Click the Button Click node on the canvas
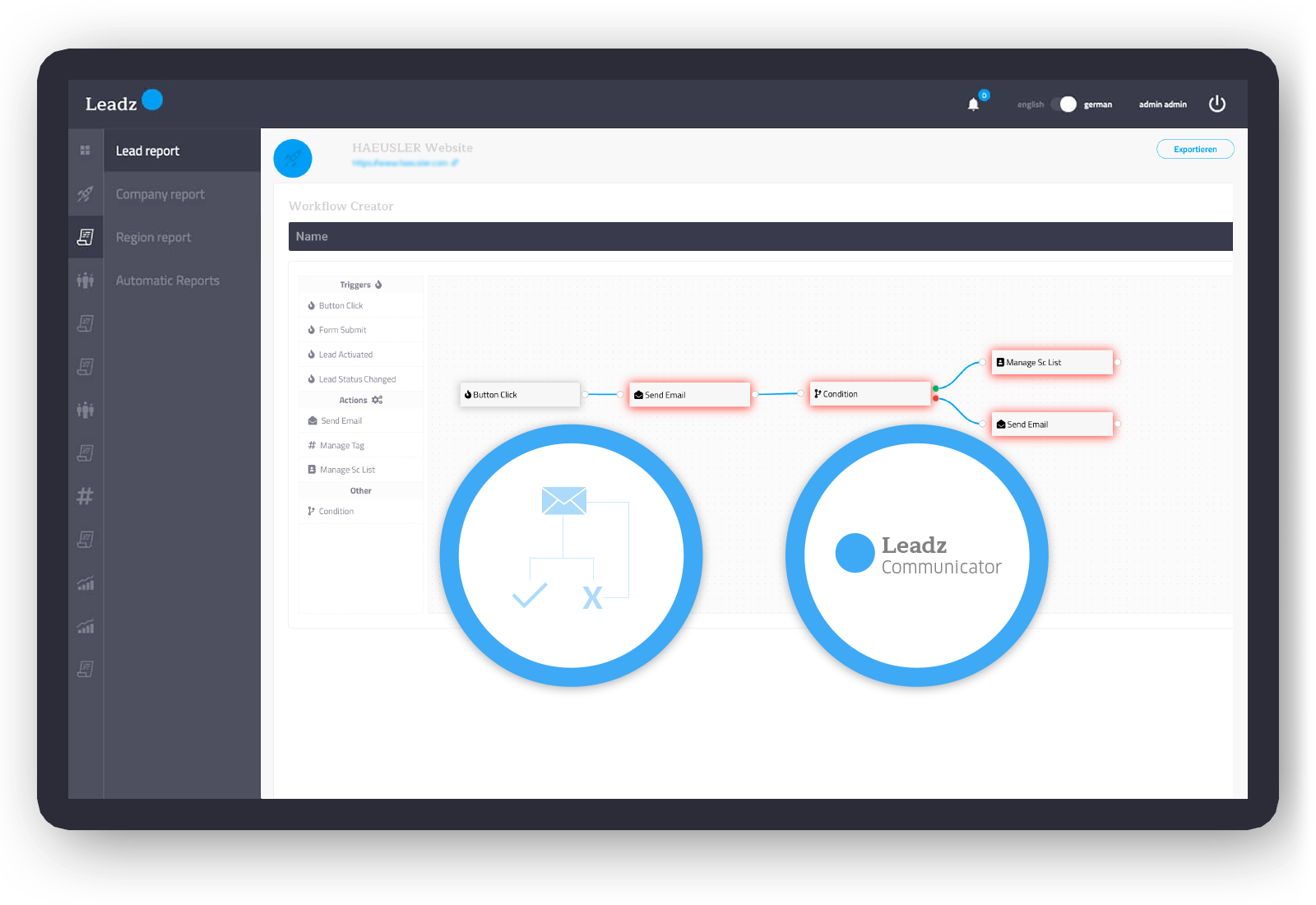Screen dimensions: 1316x905 520,394
